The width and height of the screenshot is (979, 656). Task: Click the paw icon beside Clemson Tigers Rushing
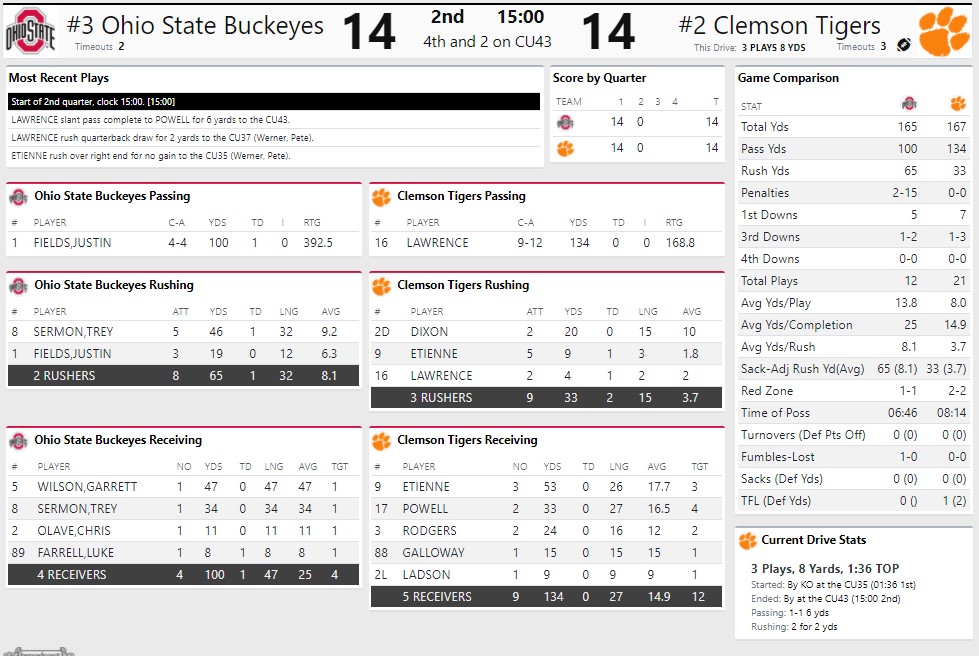(x=381, y=286)
